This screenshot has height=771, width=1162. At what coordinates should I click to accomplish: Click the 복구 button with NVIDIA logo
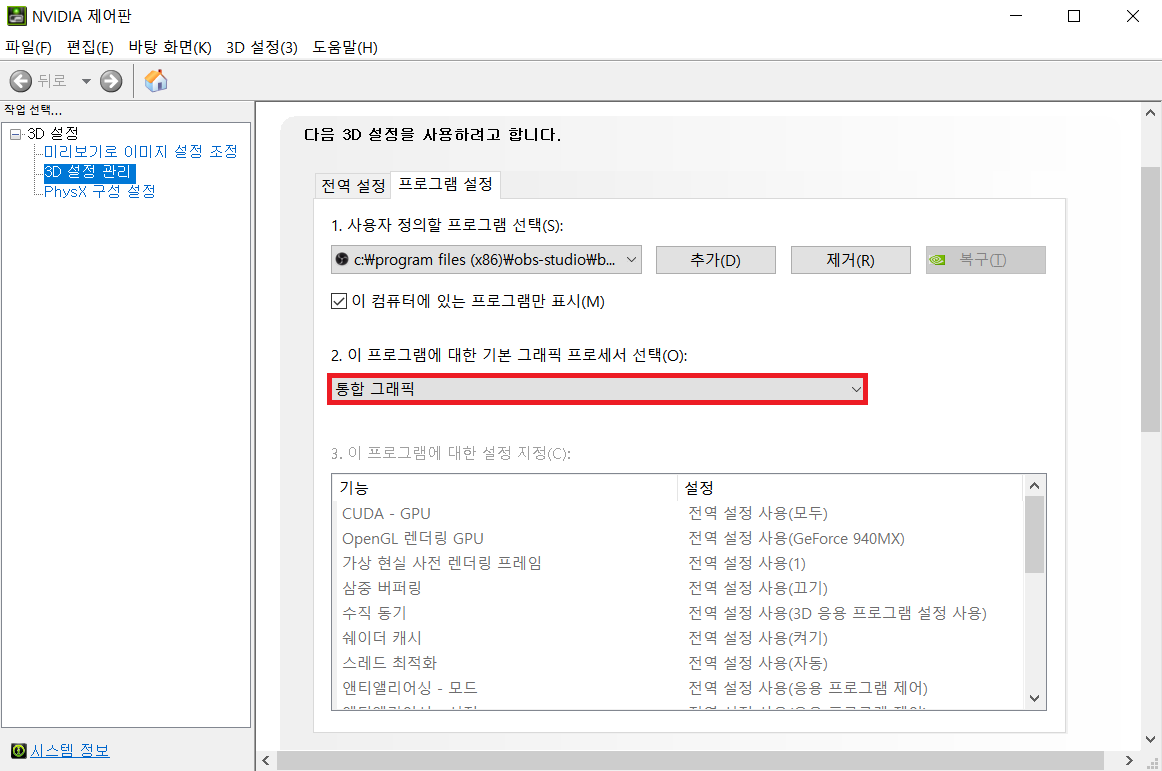[x=986, y=260]
